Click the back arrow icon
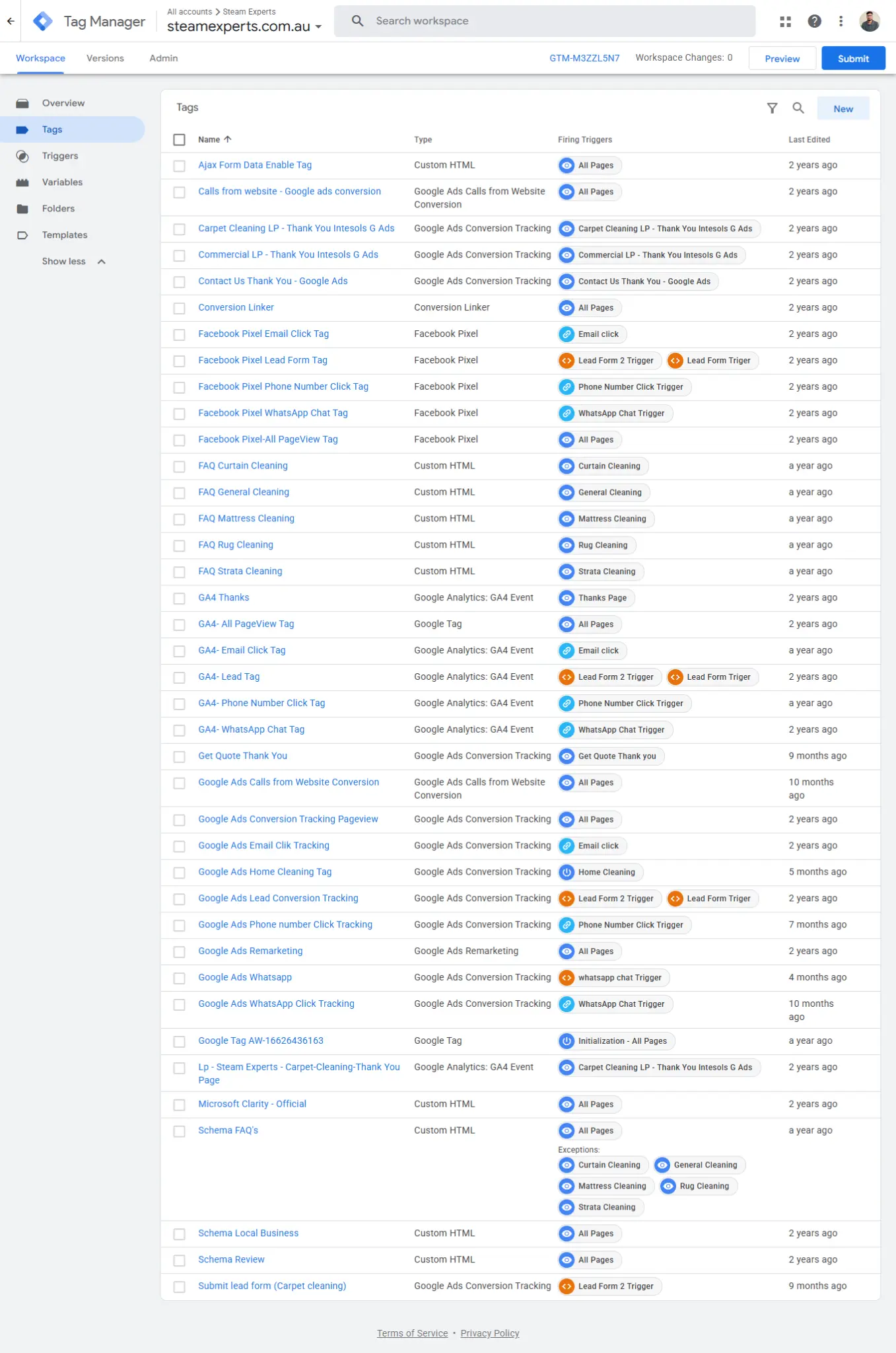896x1353 pixels. click(11, 21)
